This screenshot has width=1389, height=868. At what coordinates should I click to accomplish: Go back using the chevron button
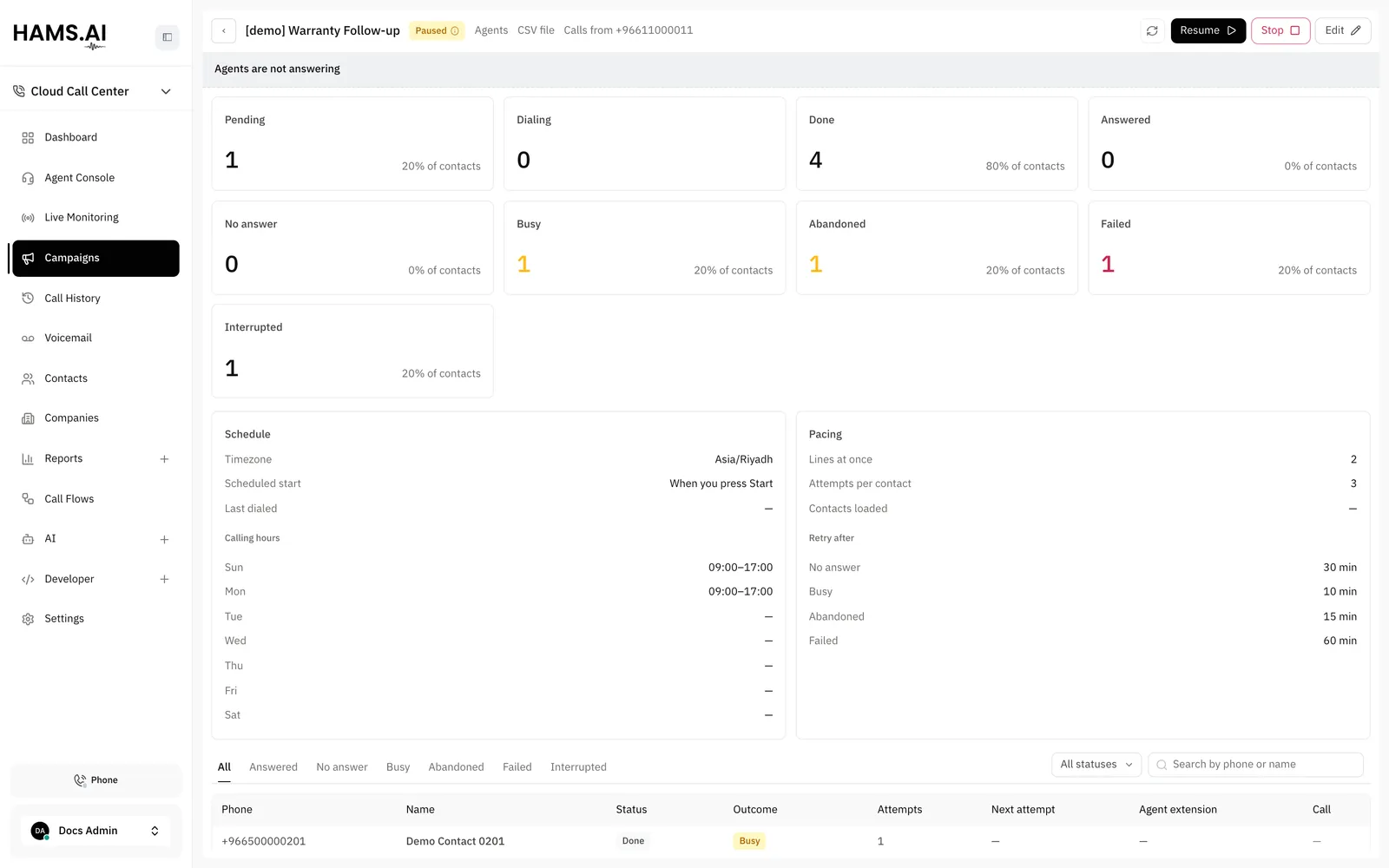(224, 30)
